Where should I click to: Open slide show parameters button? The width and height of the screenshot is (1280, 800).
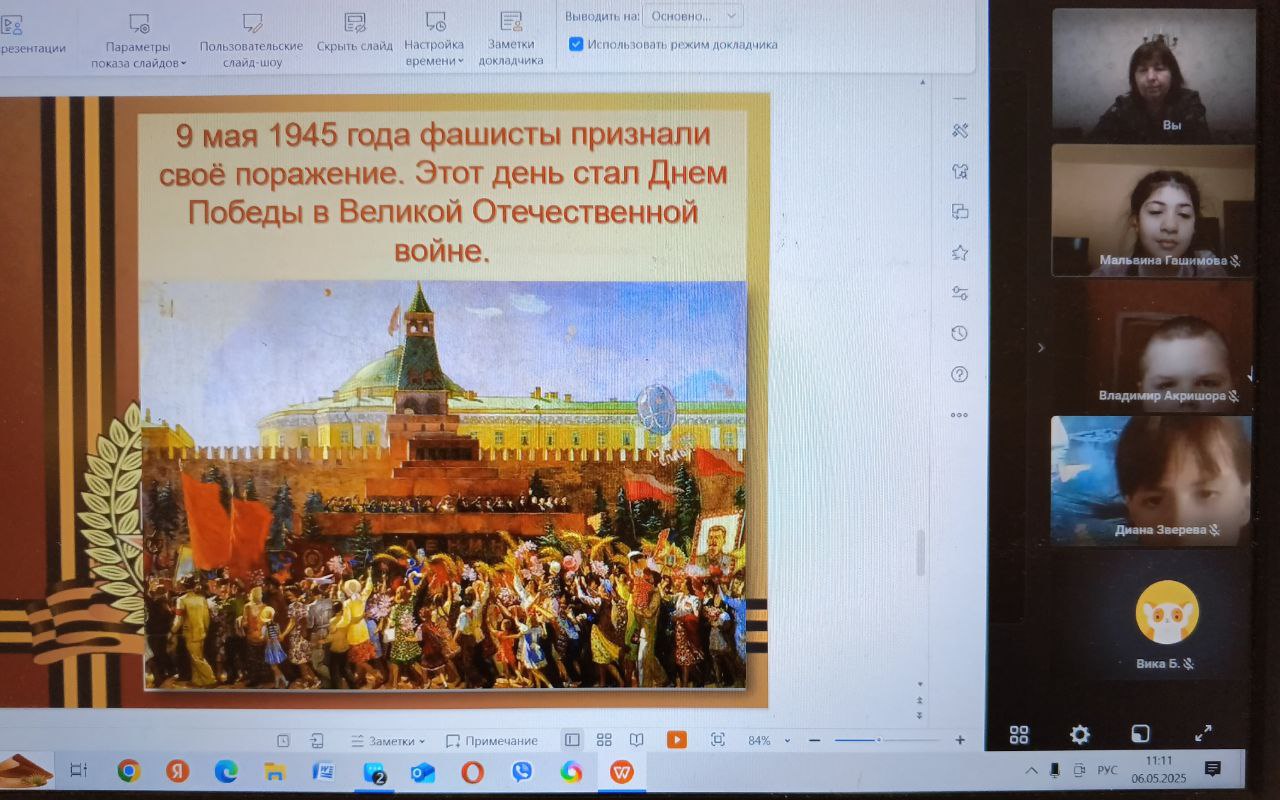[x=138, y=40]
